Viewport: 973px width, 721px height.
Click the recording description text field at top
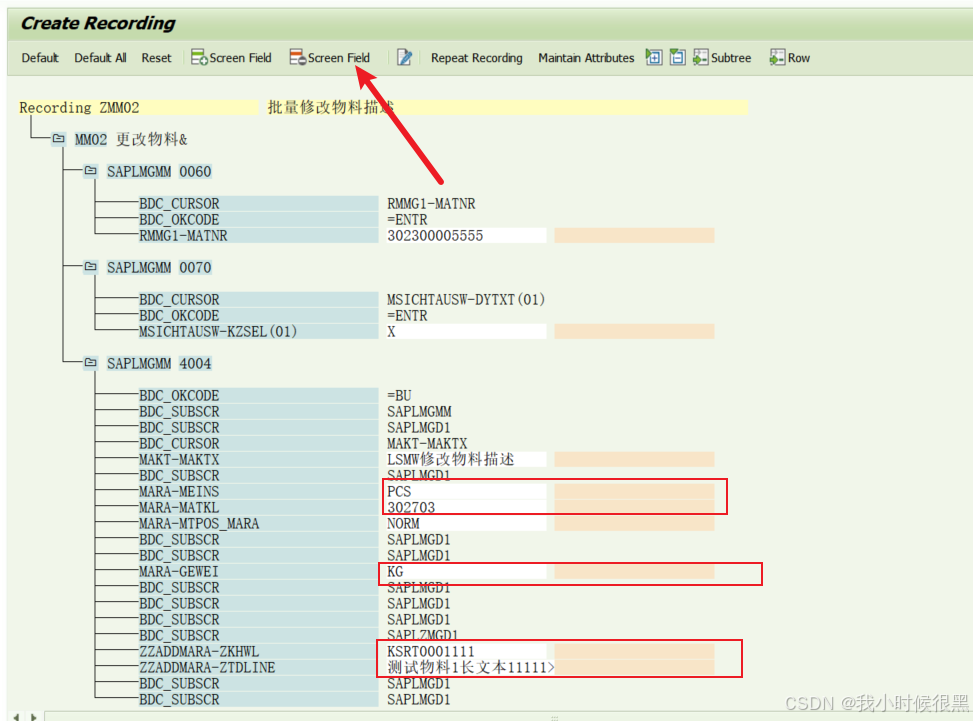(507, 108)
